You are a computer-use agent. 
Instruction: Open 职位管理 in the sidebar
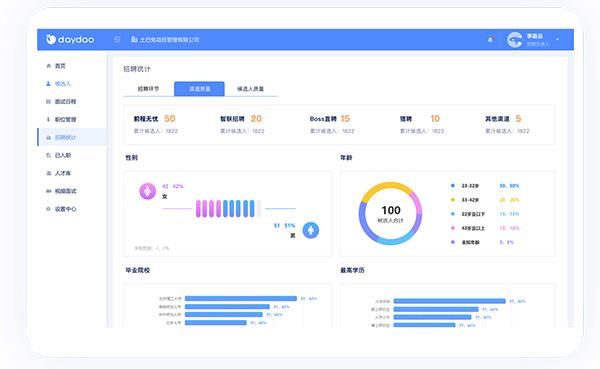[x=65, y=119]
